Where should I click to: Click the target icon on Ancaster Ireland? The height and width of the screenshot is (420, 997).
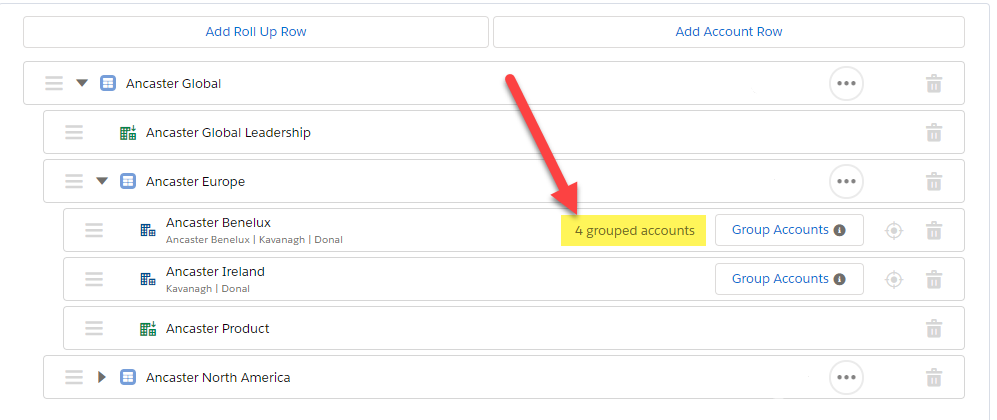[x=894, y=279]
